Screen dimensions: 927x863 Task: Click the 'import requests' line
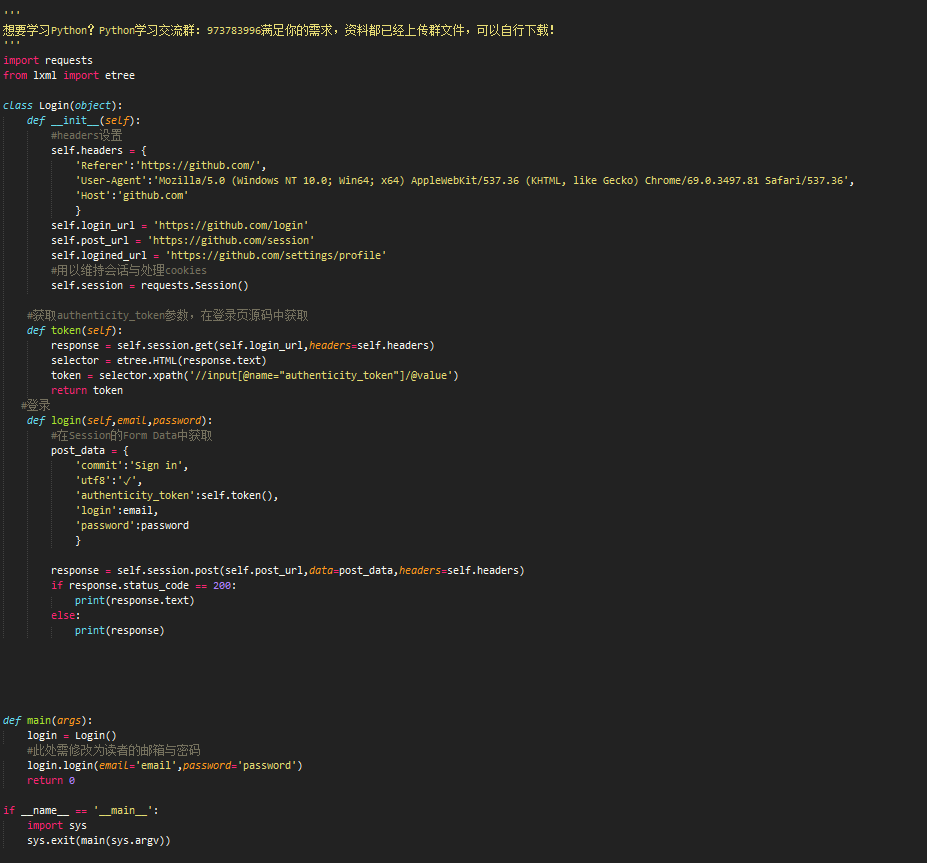pyautogui.click(x=48, y=60)
